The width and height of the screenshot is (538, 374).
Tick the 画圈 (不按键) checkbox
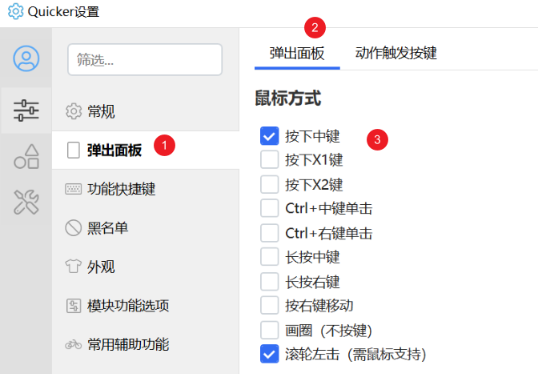coord(269,330)
